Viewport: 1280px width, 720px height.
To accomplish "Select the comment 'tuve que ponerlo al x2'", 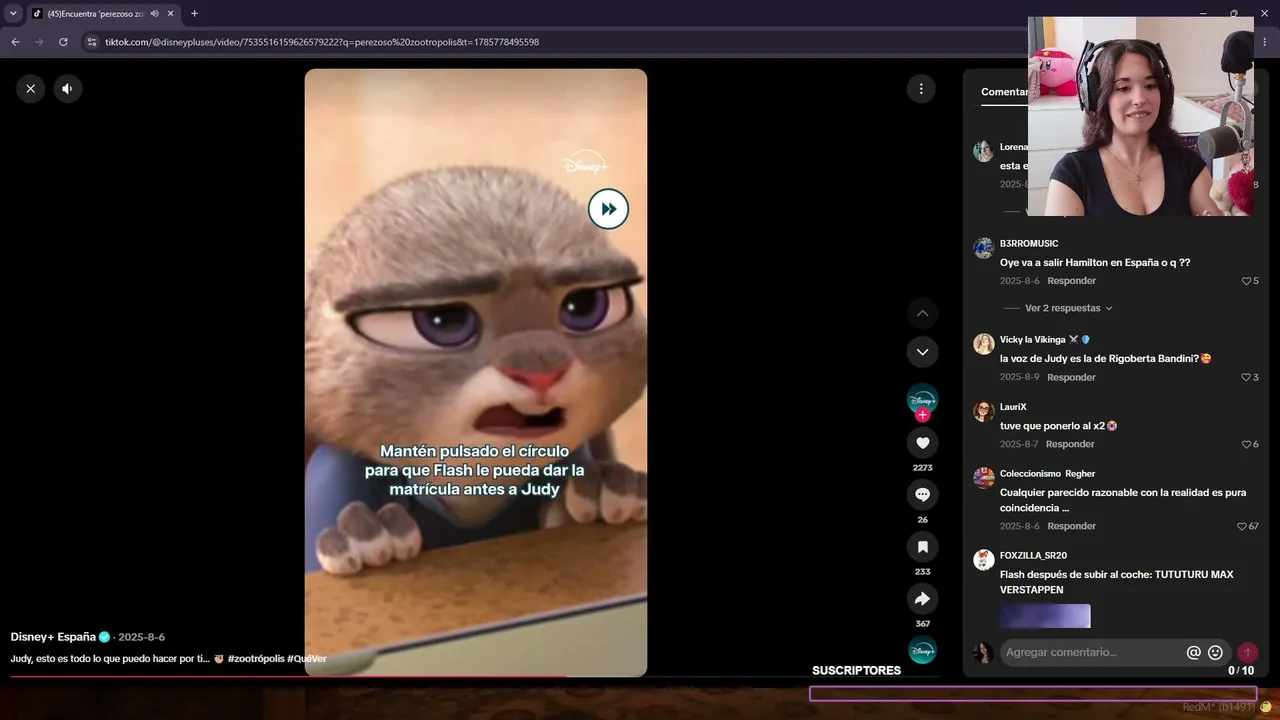I will (1058, 426).
